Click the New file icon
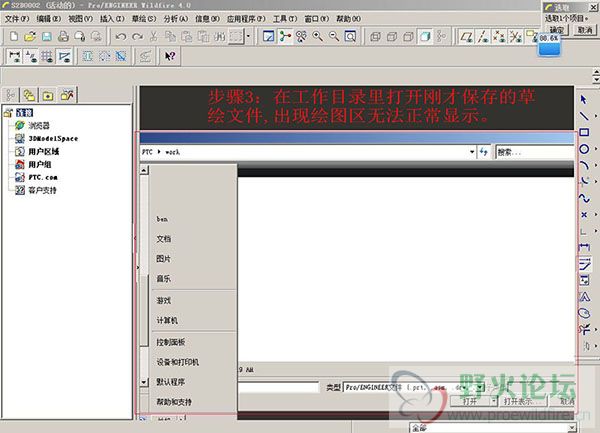600x433 pixels. pos(14,37)
